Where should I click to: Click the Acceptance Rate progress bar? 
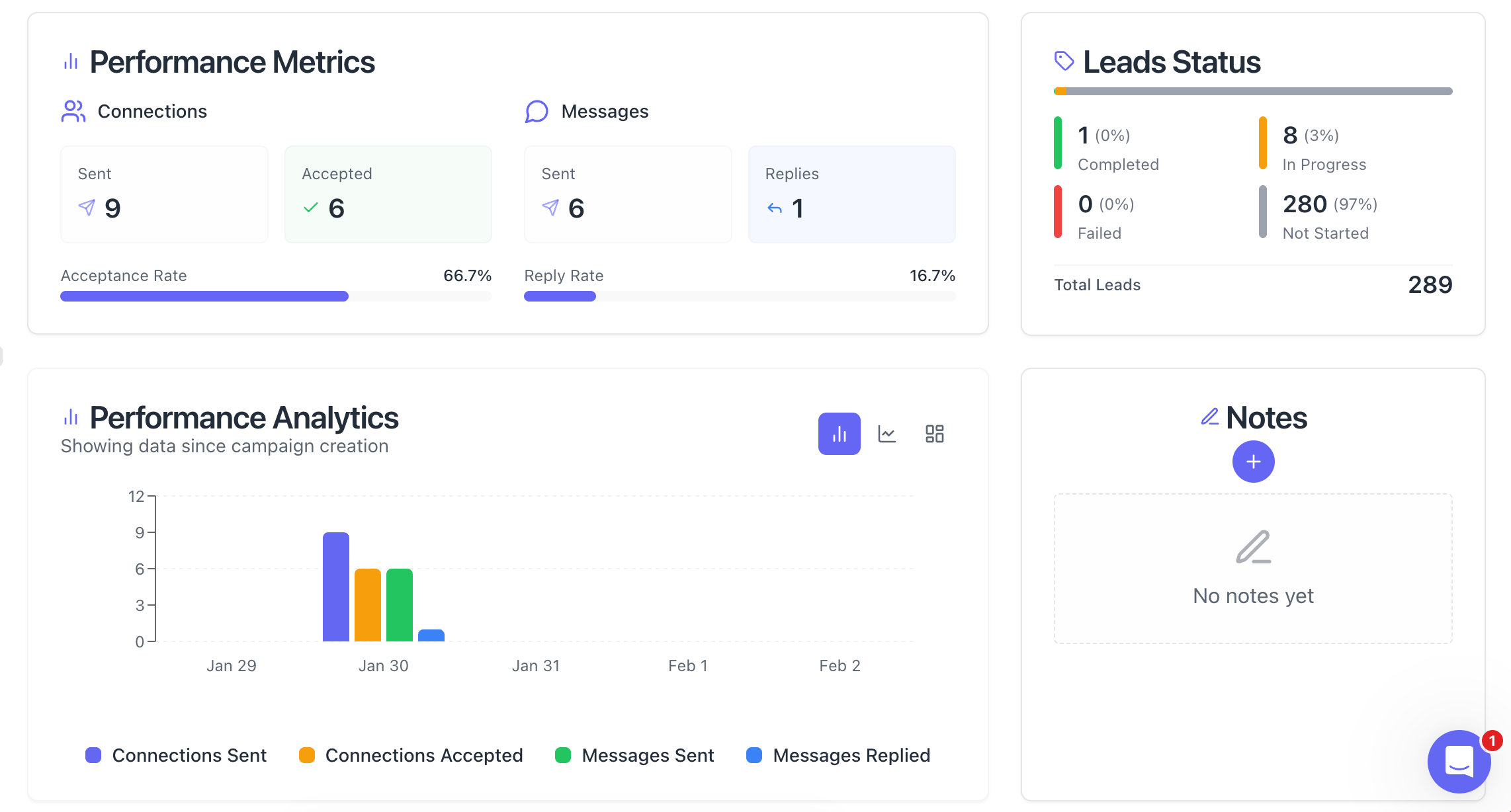pos(276,296)
